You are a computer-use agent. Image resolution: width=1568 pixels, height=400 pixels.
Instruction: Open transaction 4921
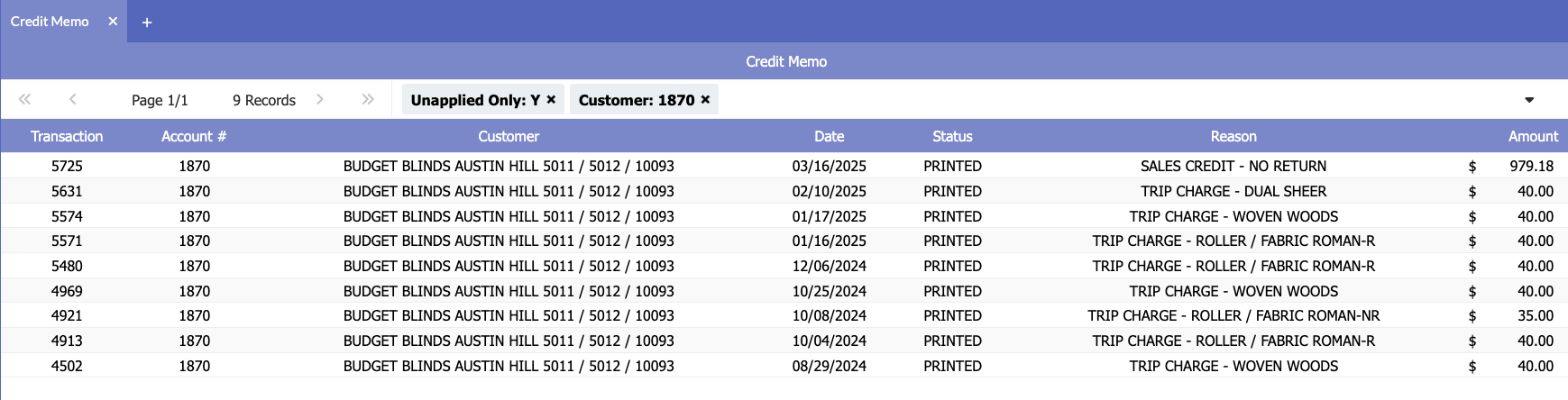click(x=67, y=315)
